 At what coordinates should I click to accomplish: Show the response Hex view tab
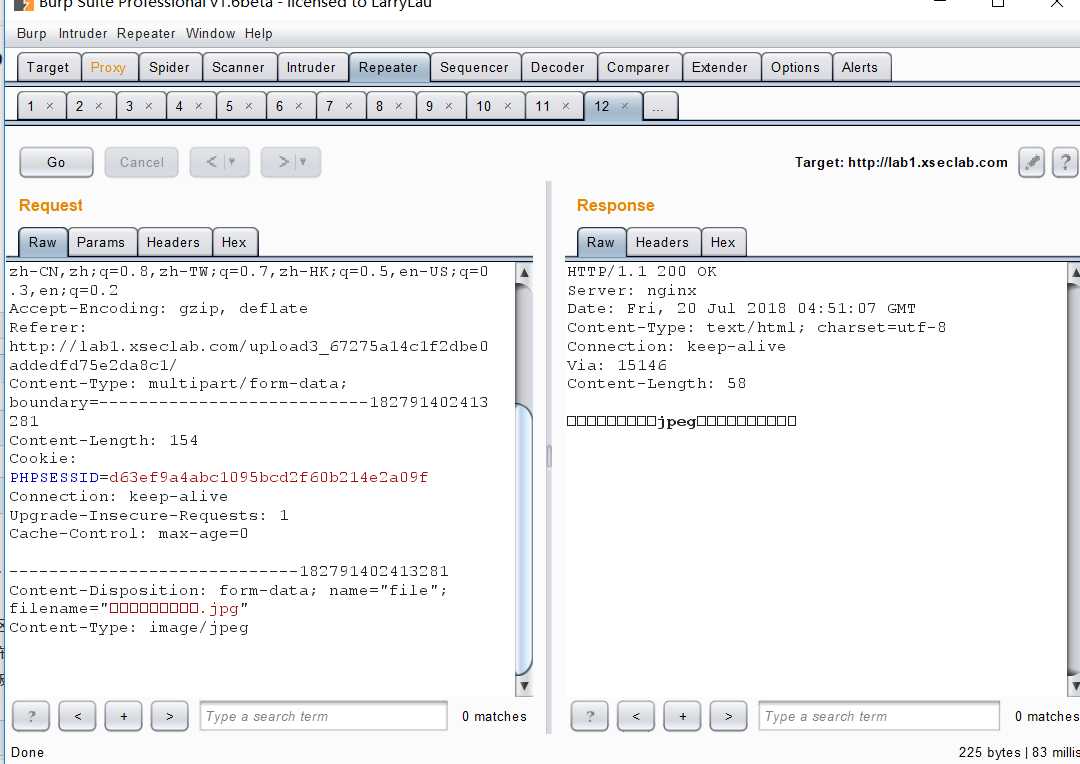point(723,242)
